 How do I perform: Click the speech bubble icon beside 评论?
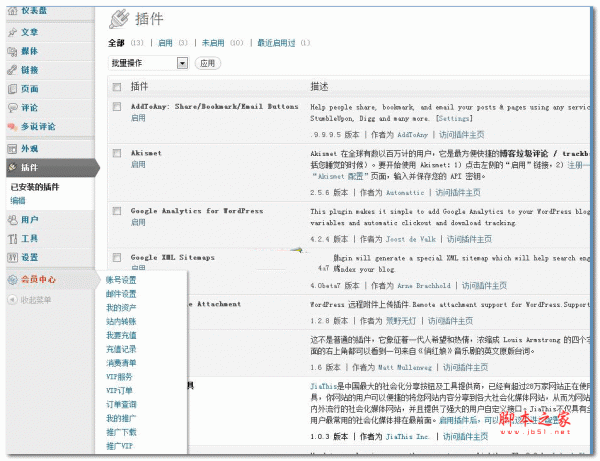pyautogui.click(x=13, y=108)
